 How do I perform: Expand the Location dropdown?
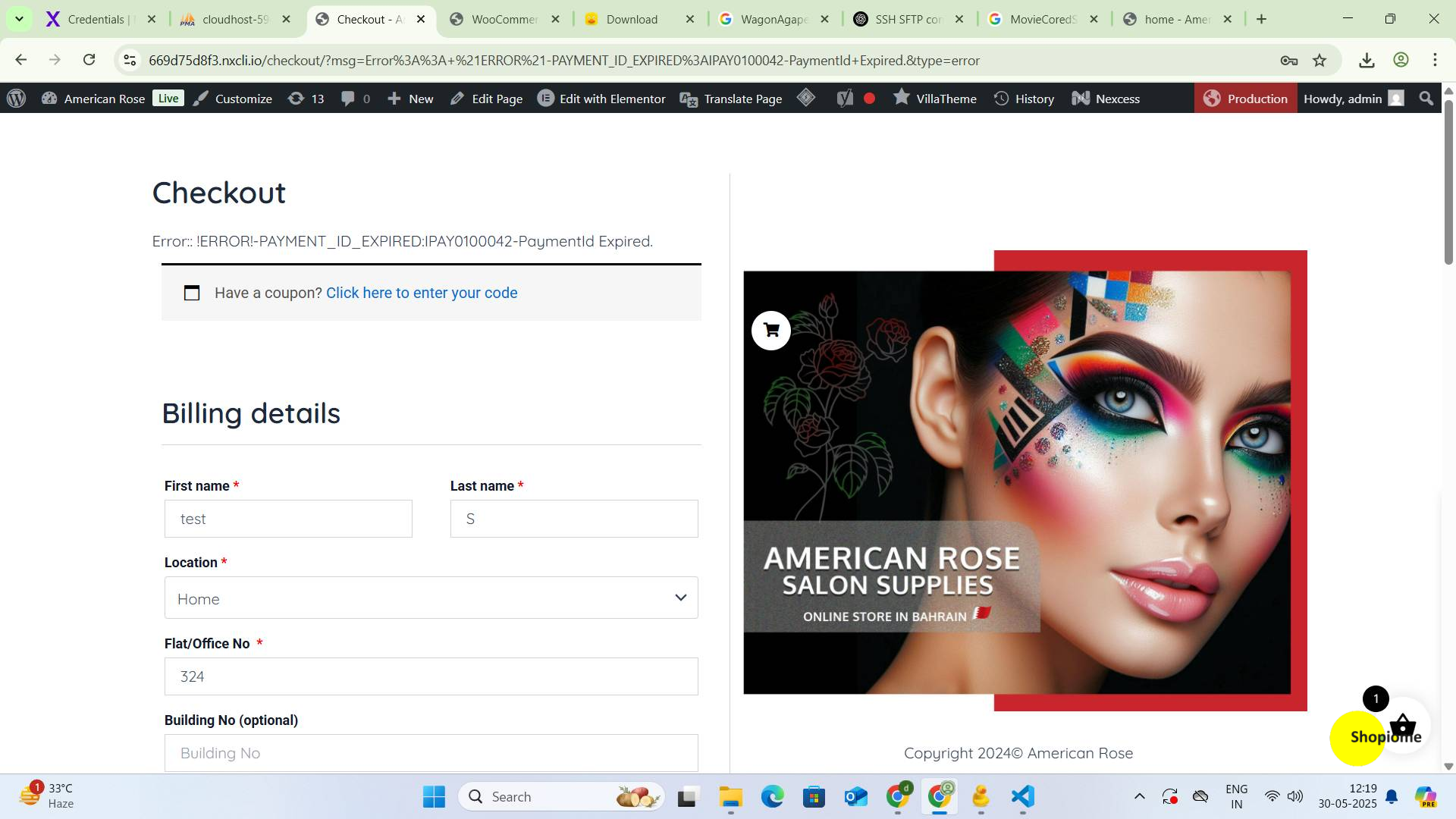coord(431,598)
